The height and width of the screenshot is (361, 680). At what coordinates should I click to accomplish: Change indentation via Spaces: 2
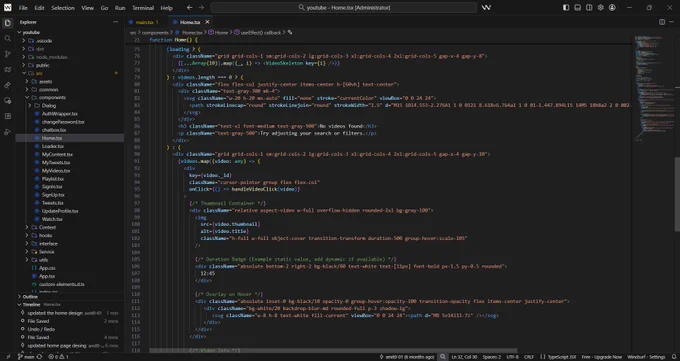point(492,357)
